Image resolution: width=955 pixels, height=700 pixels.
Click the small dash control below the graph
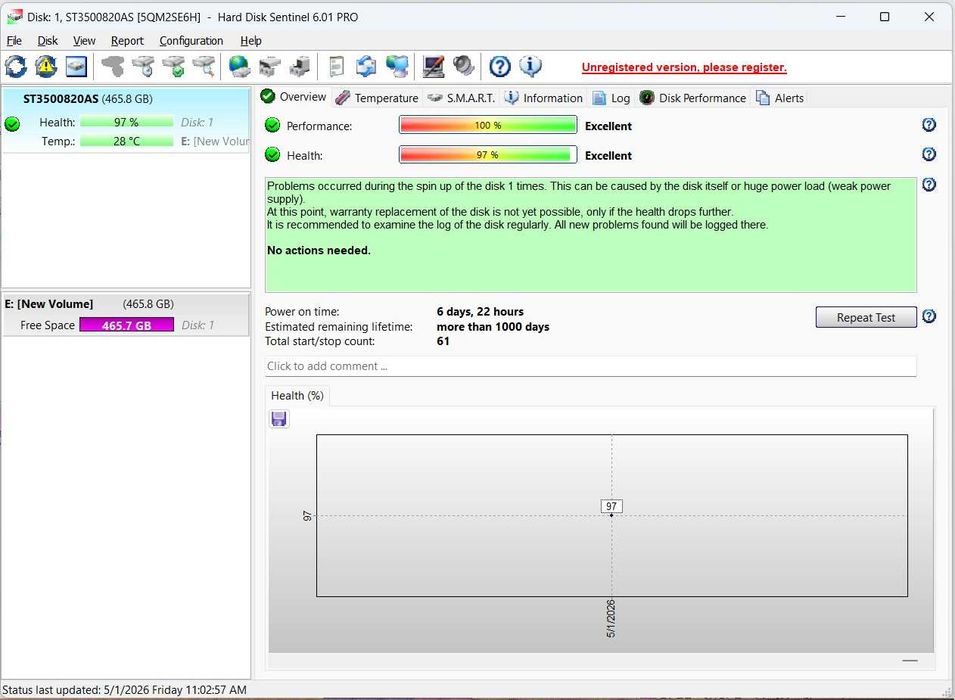(x=910, y=660)
